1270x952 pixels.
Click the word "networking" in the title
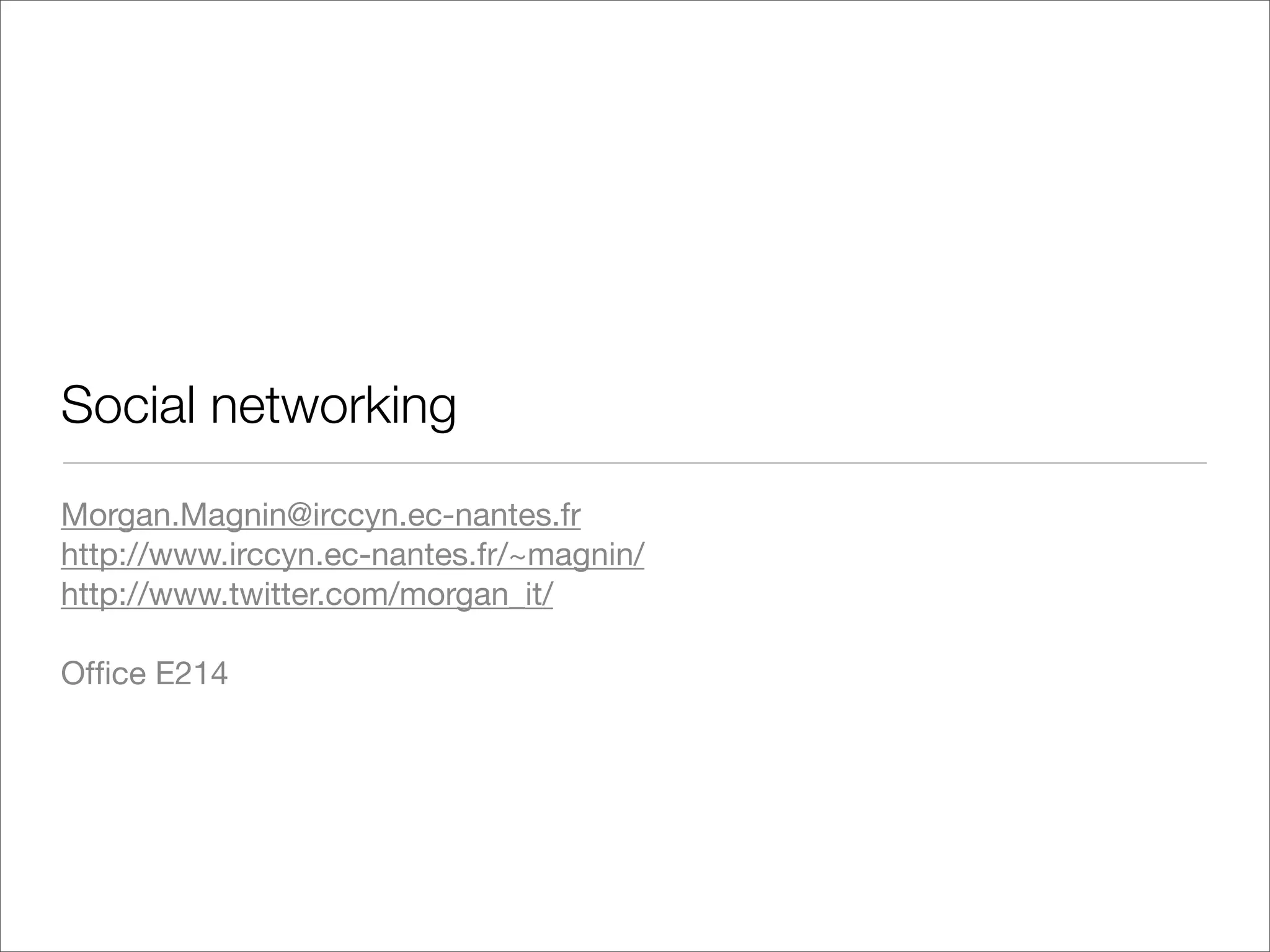pos(334,407)
